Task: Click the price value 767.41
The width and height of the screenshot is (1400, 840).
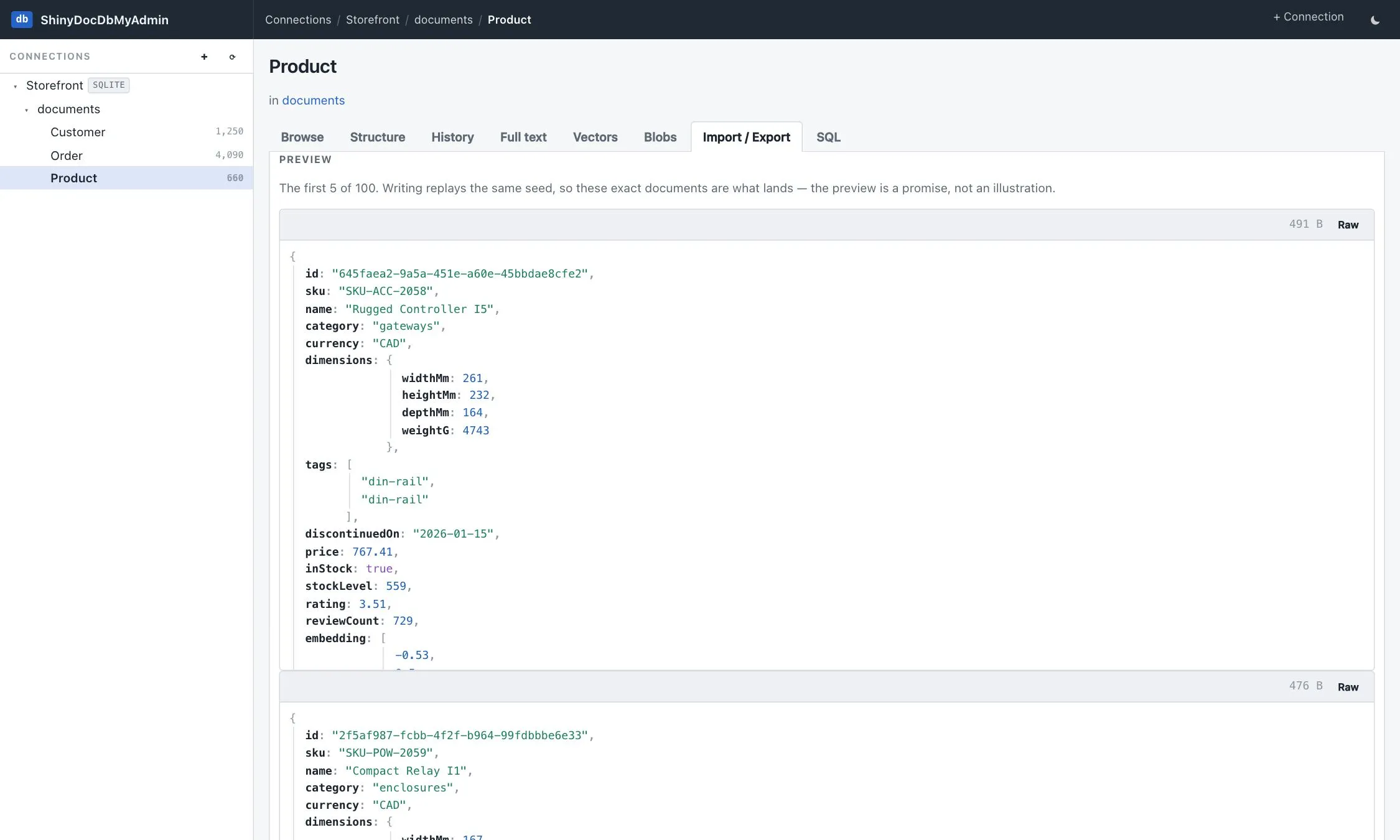Action: click(373, 552)
